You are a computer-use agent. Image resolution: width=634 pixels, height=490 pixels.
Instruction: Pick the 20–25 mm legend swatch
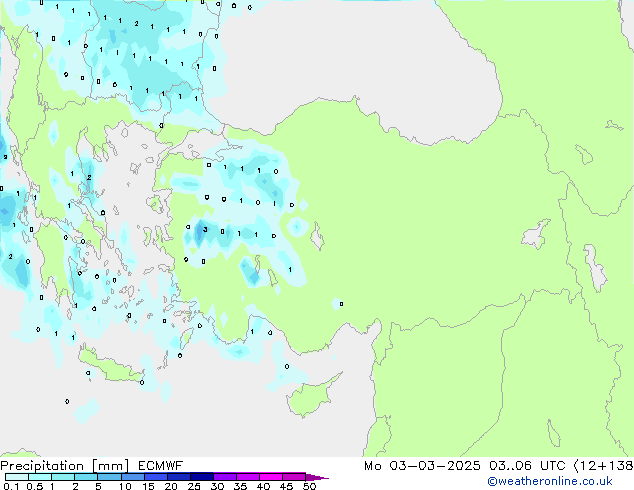[178, 477]
